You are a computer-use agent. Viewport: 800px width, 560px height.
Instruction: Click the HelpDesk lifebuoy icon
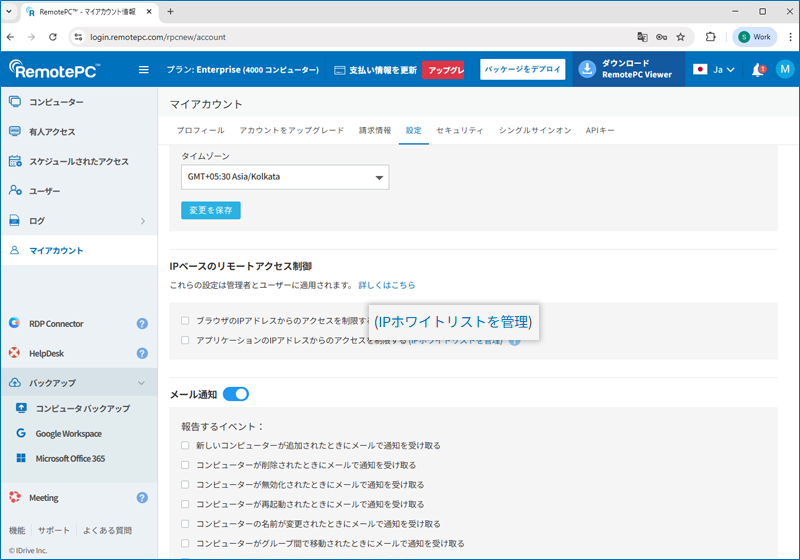14,352
